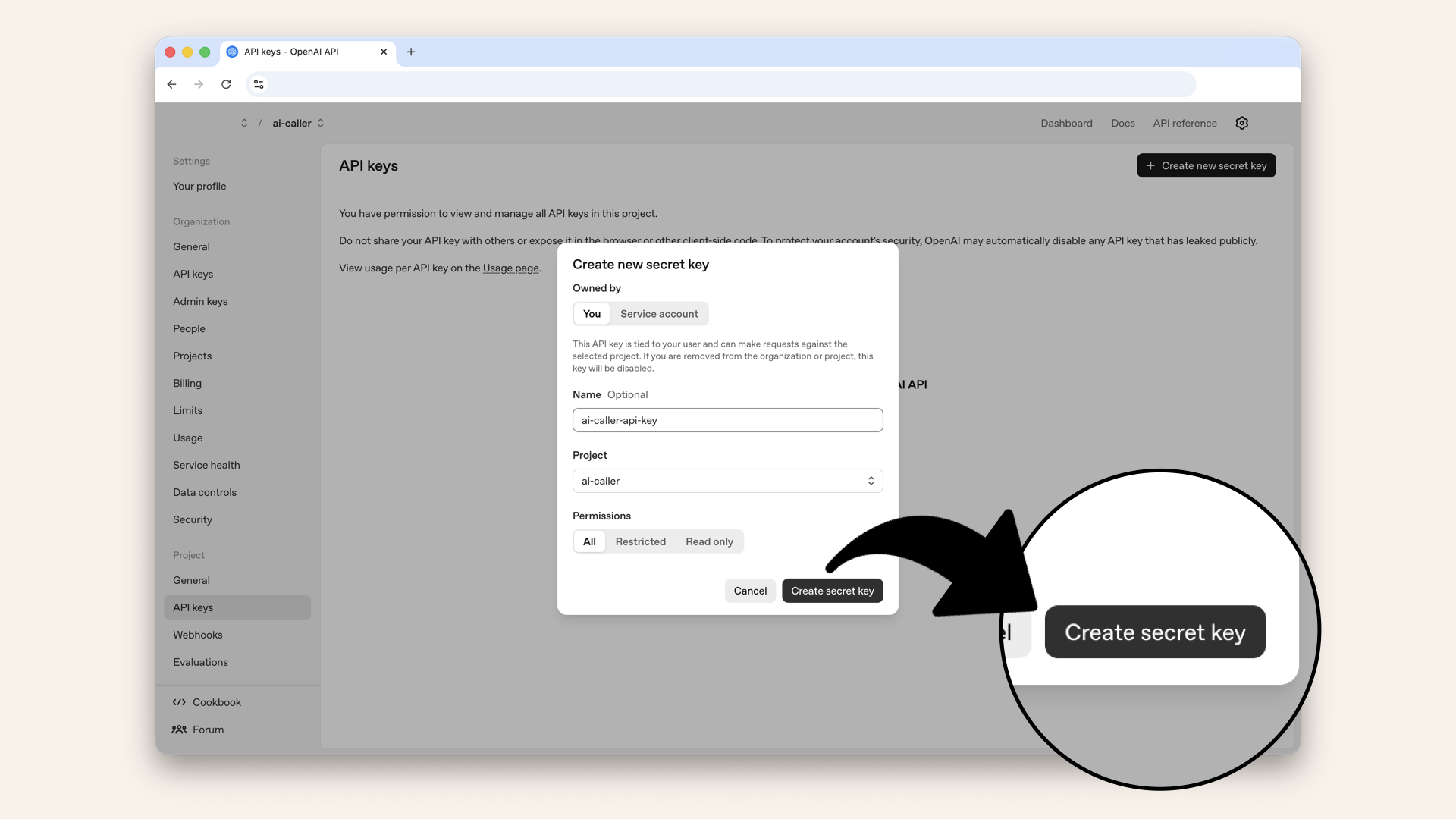Click inside the Name field containing ai-caller-api-key
This screenshot has height=819, width=1456.
pyautogui.click(x=727, y=420)
